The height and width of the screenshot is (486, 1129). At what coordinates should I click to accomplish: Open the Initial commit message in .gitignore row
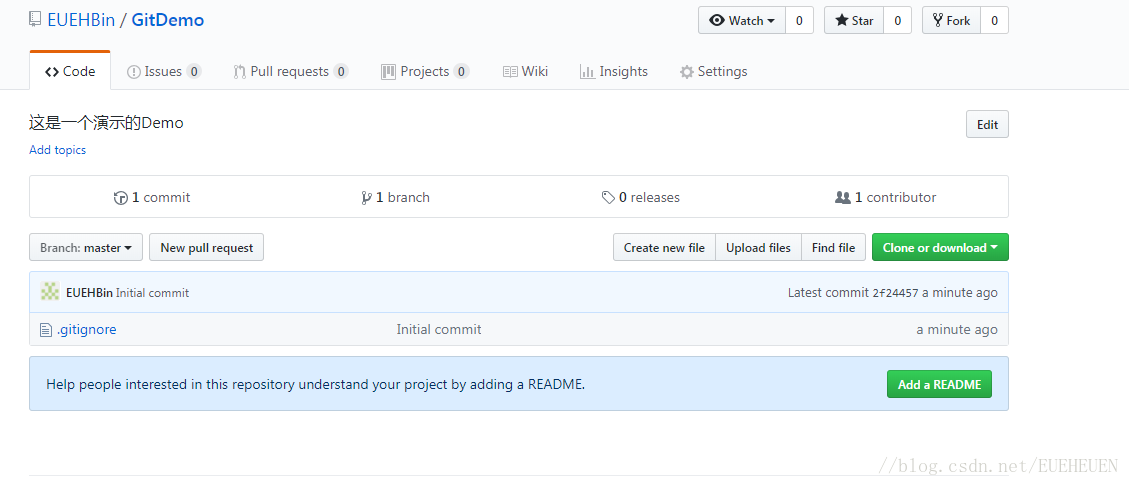439,330
